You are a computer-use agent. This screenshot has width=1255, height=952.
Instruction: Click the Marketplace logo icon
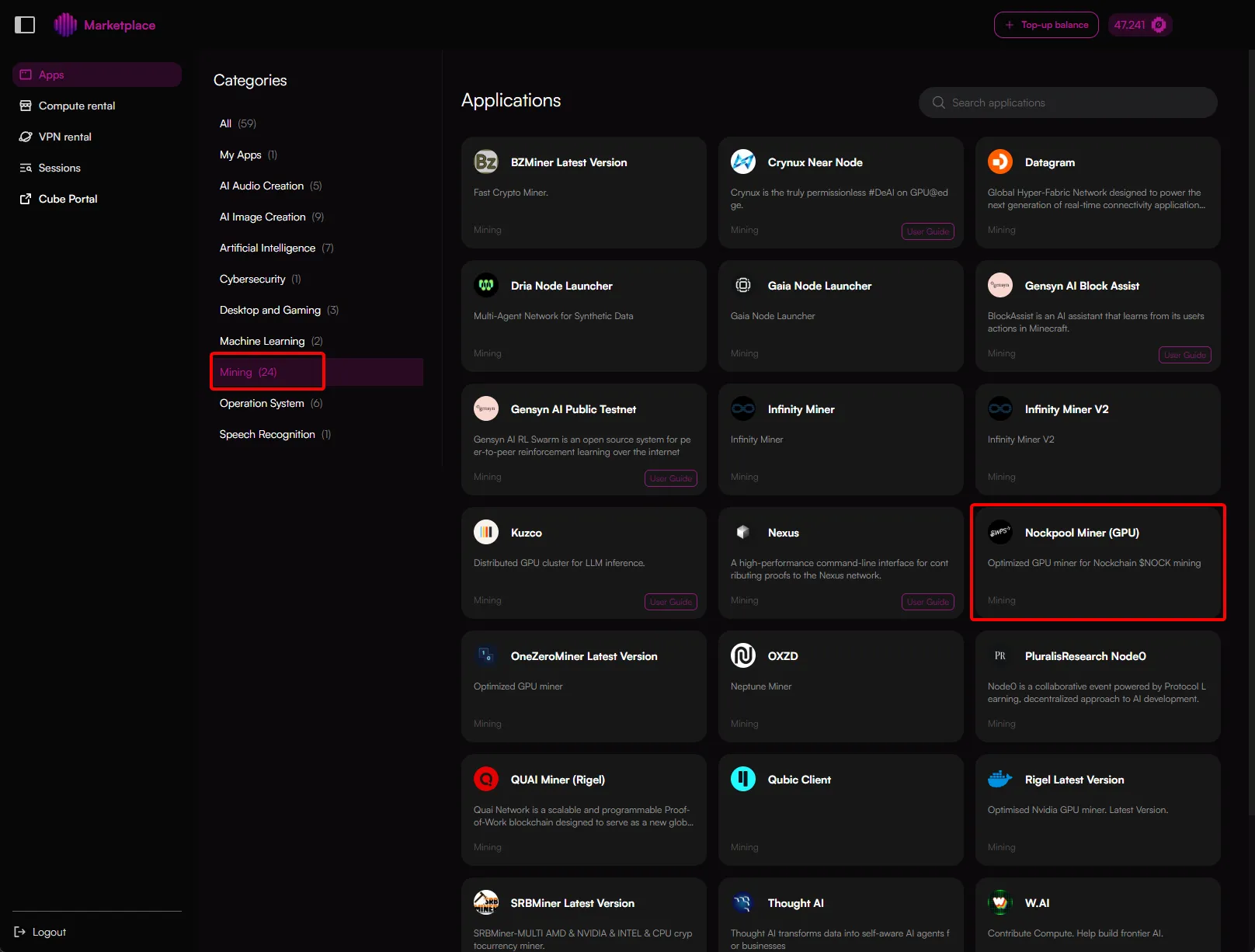click(65, 25)
